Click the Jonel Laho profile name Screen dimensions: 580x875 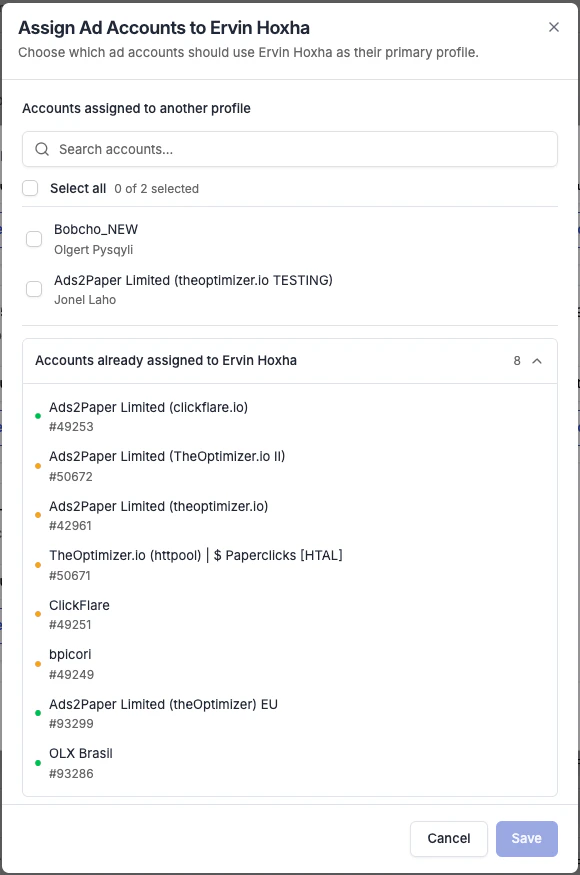85,300
